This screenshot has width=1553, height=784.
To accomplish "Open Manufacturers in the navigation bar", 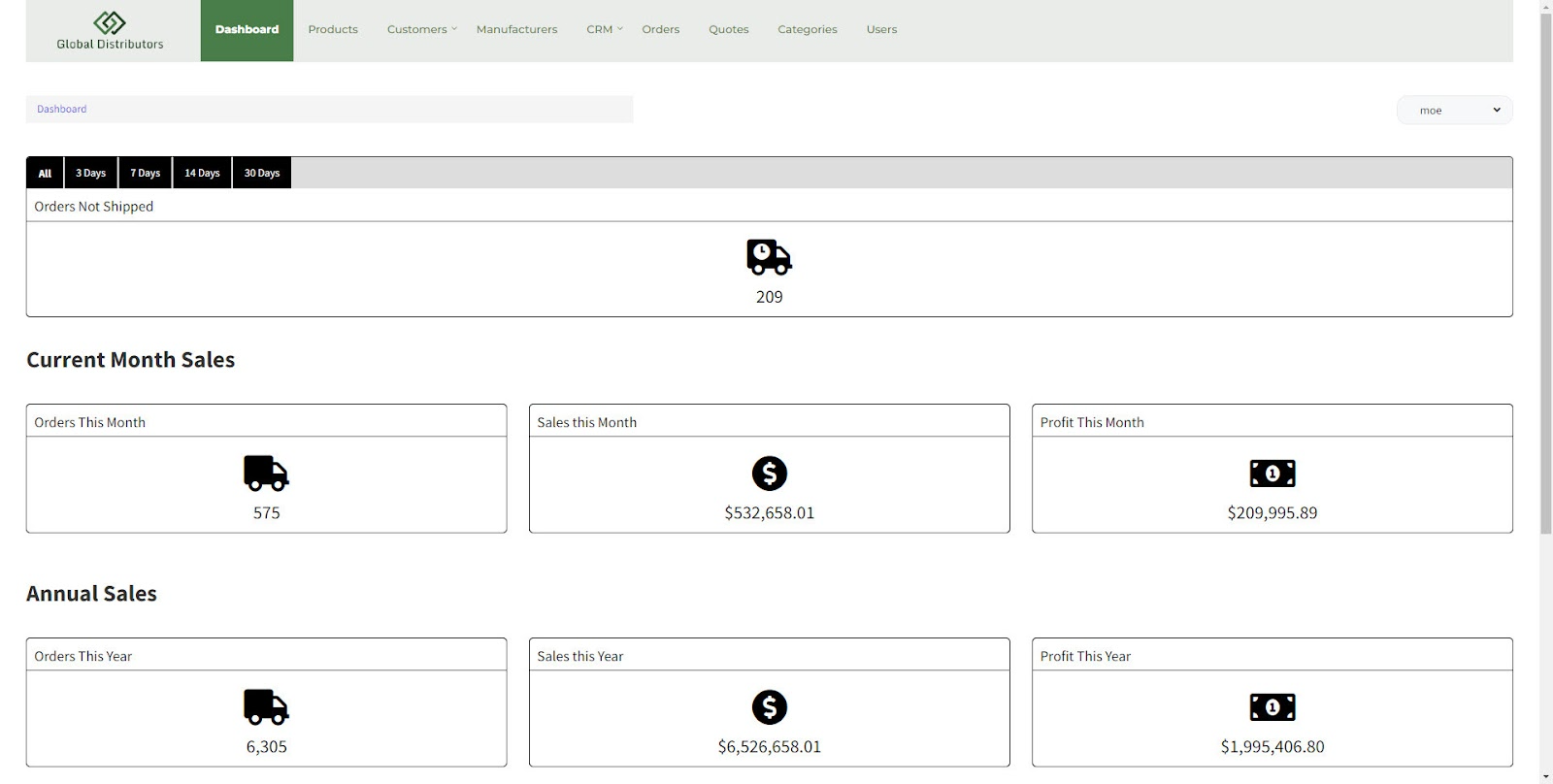I will pos(516,29).
